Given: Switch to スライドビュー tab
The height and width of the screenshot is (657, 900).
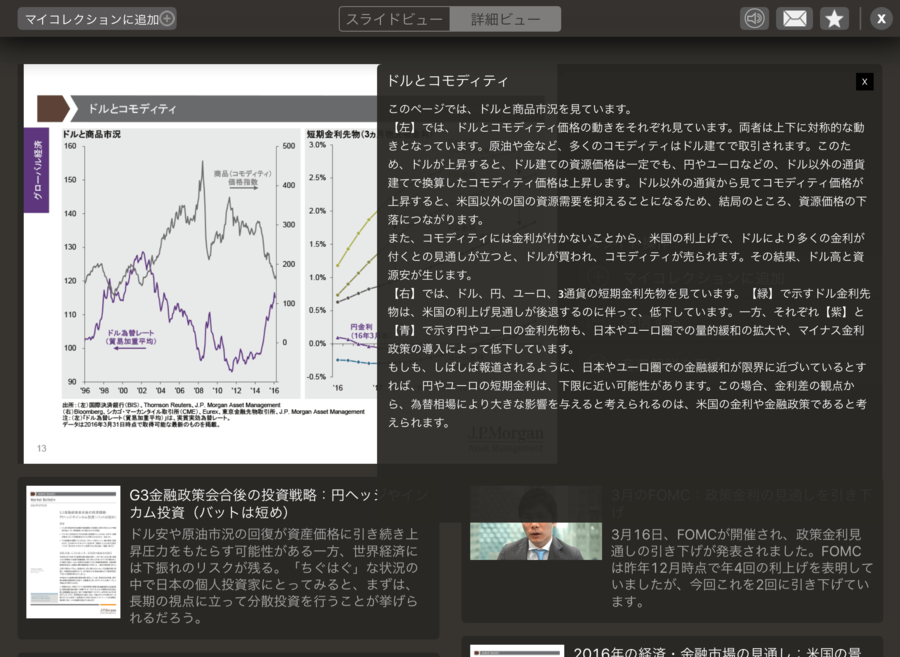Looking at the screenshot, I should click(x=394, y=18).
